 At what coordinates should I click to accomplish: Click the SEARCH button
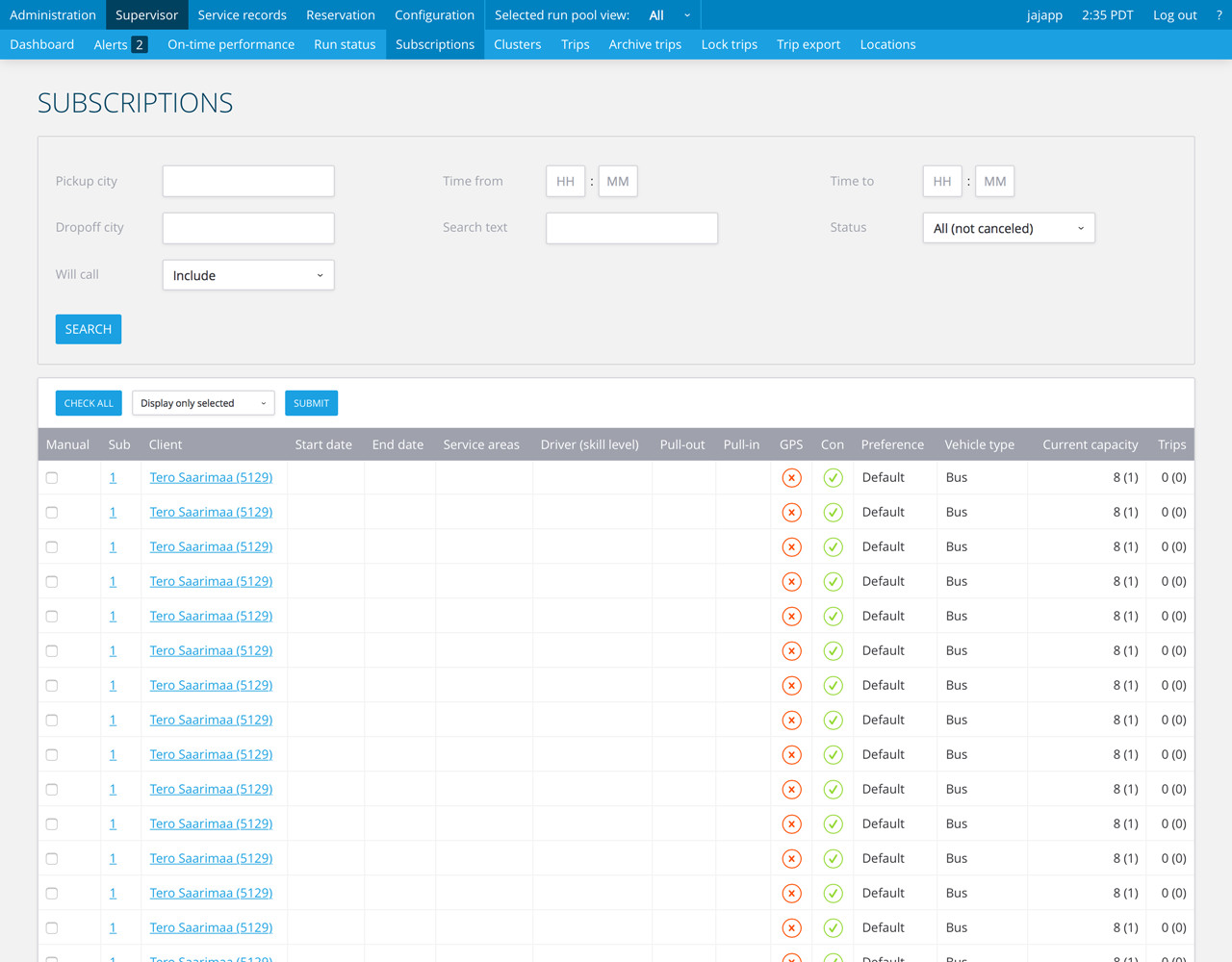click(x=89, y=329)
